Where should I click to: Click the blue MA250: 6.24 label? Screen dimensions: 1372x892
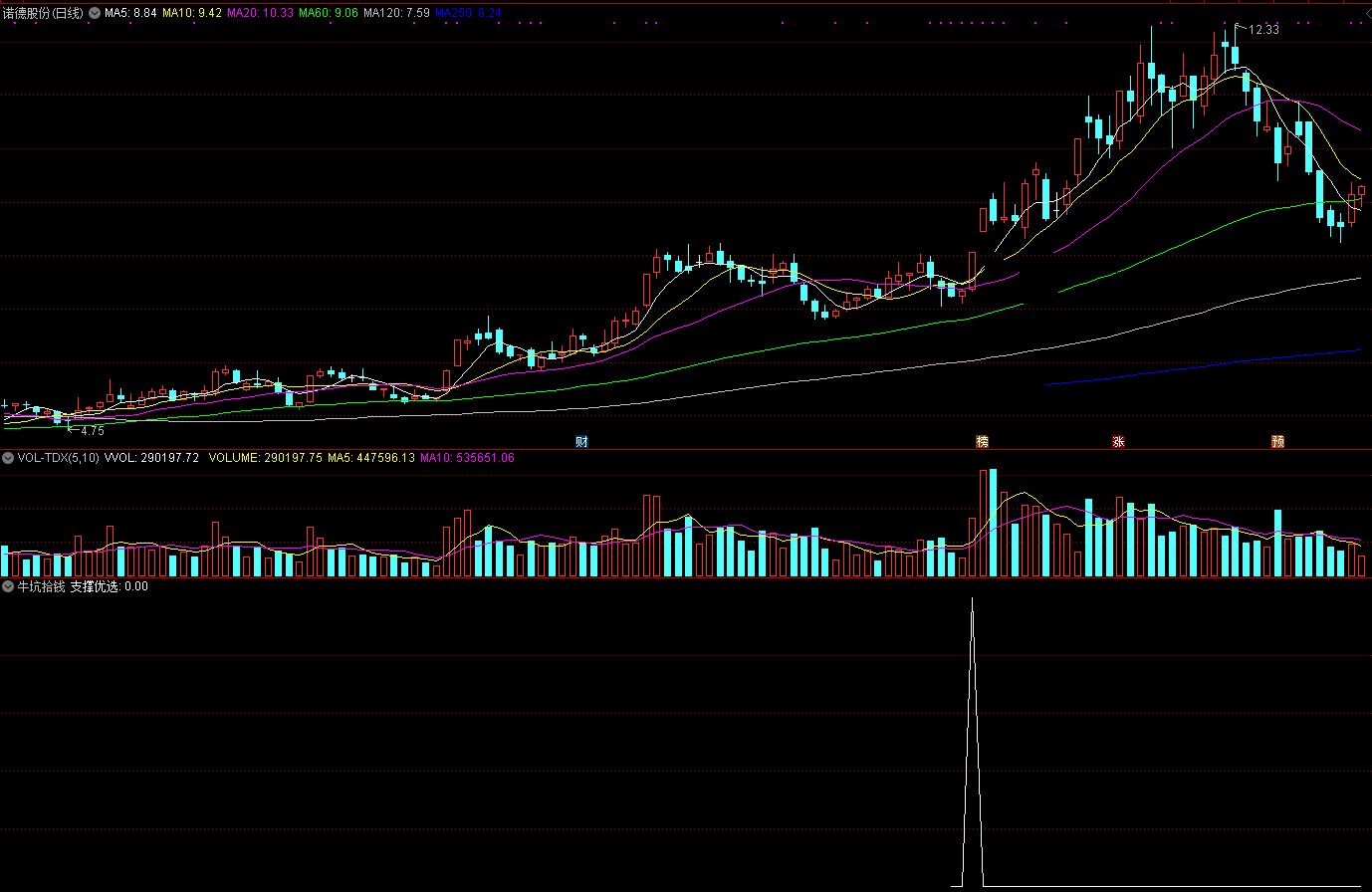[468, 13]
